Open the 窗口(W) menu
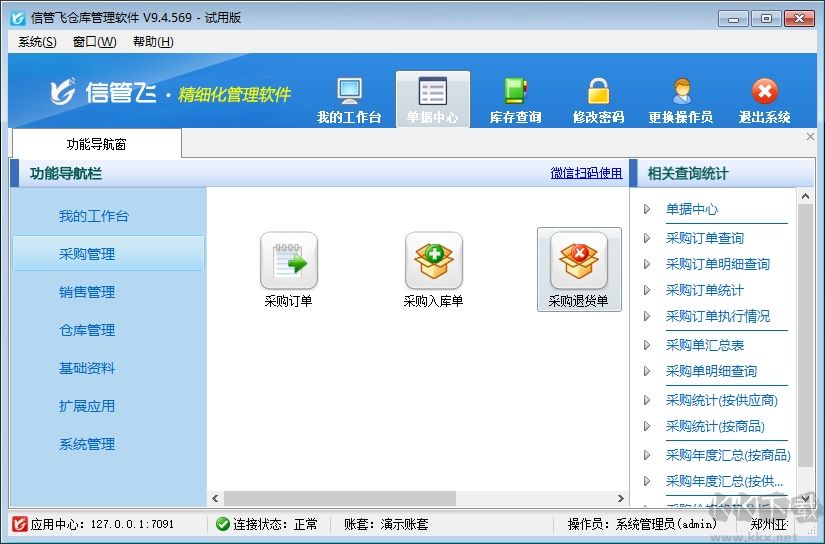The width and height of the screenshot is (825, 544). [94, 42]
